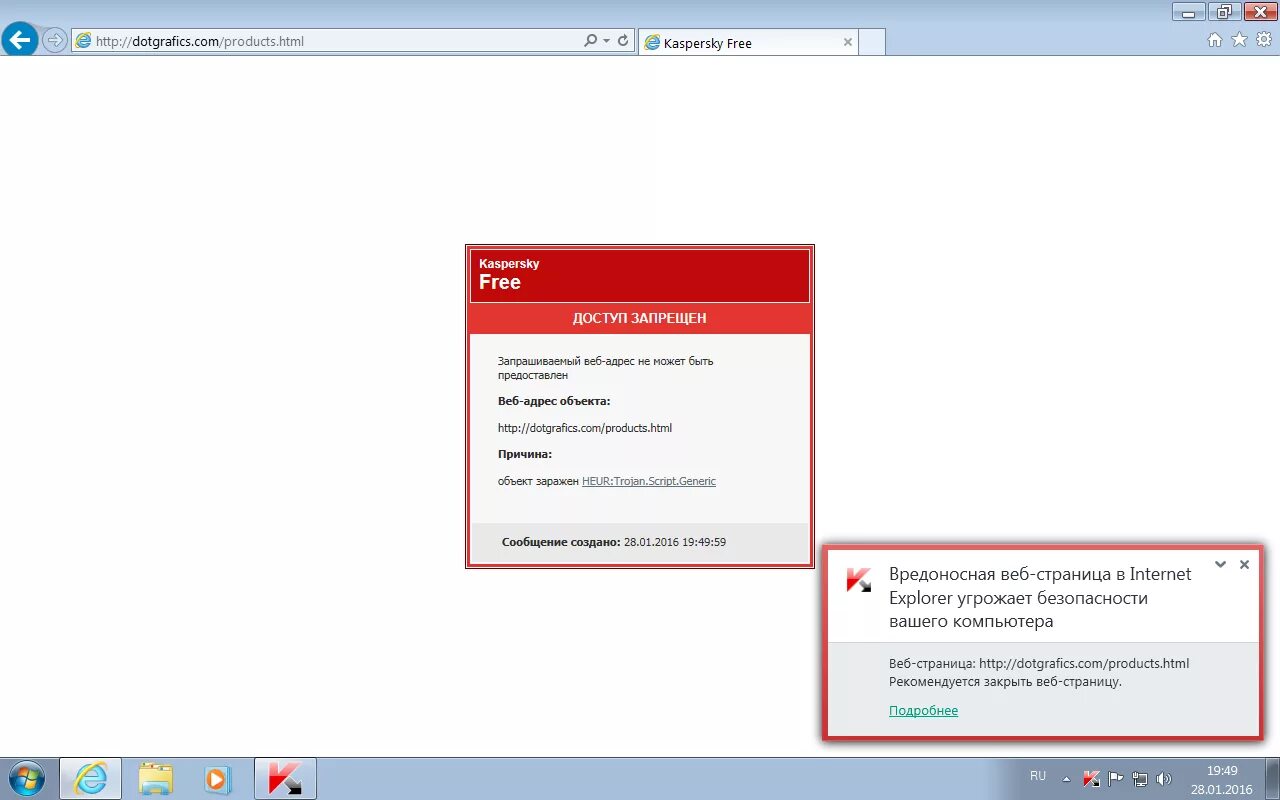
Task: Open Windows Explorer folder on taskbar
Action: tap(155, 778)
